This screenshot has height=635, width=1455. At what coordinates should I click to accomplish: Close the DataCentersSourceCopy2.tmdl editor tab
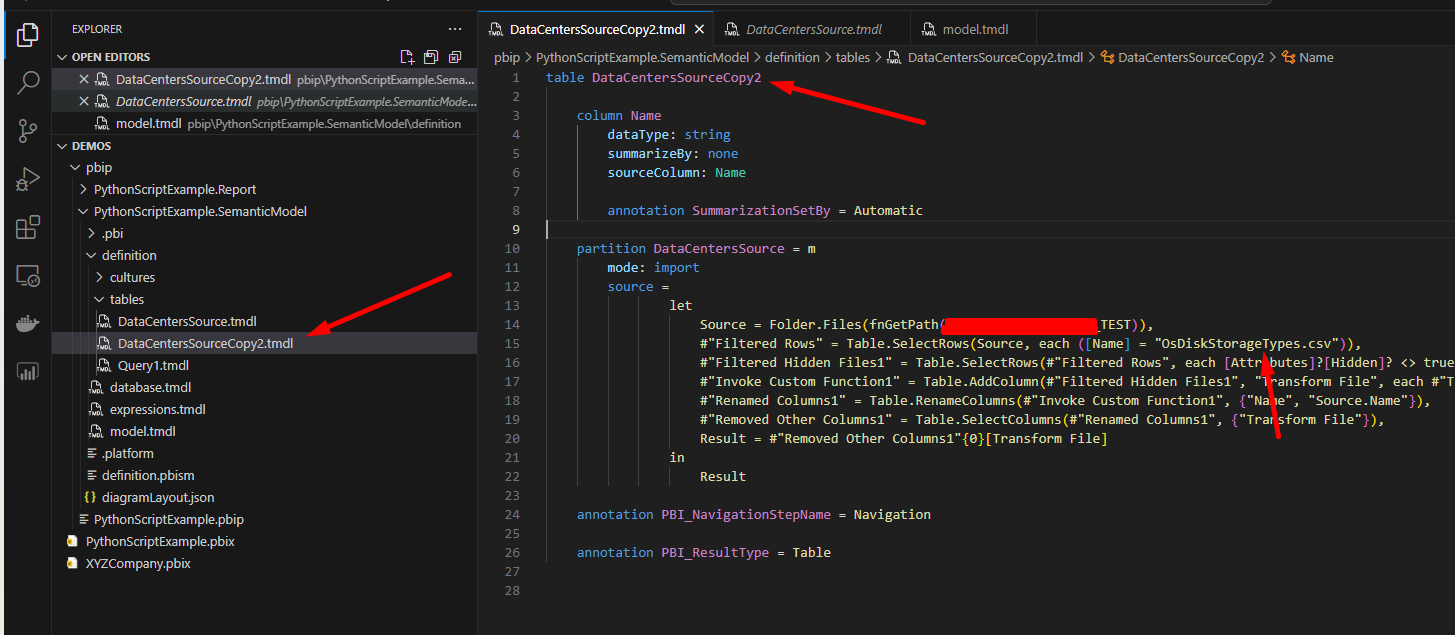[x=700, y=30]
